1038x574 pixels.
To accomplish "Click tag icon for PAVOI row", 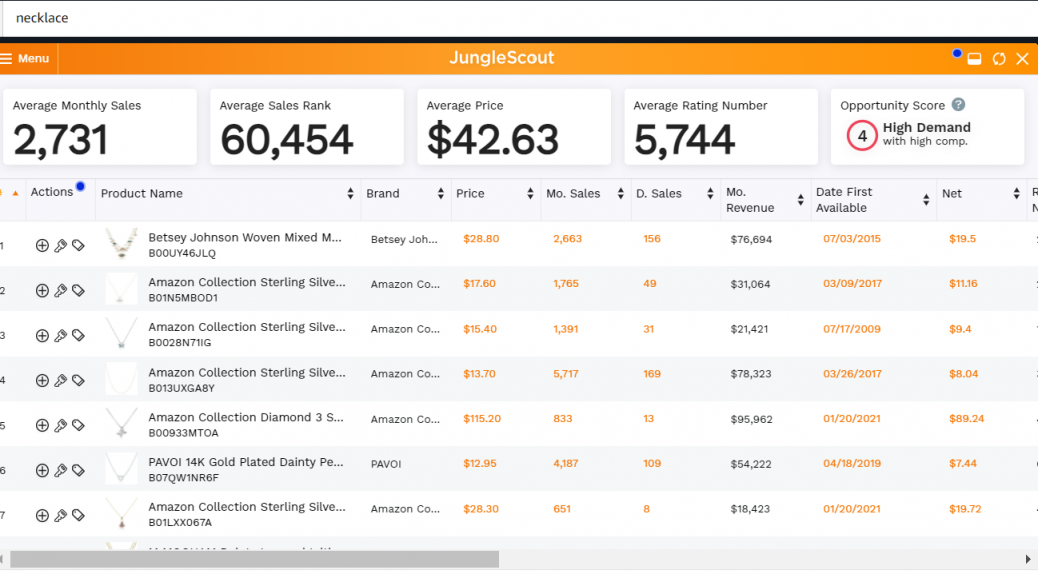I will 78,471.
